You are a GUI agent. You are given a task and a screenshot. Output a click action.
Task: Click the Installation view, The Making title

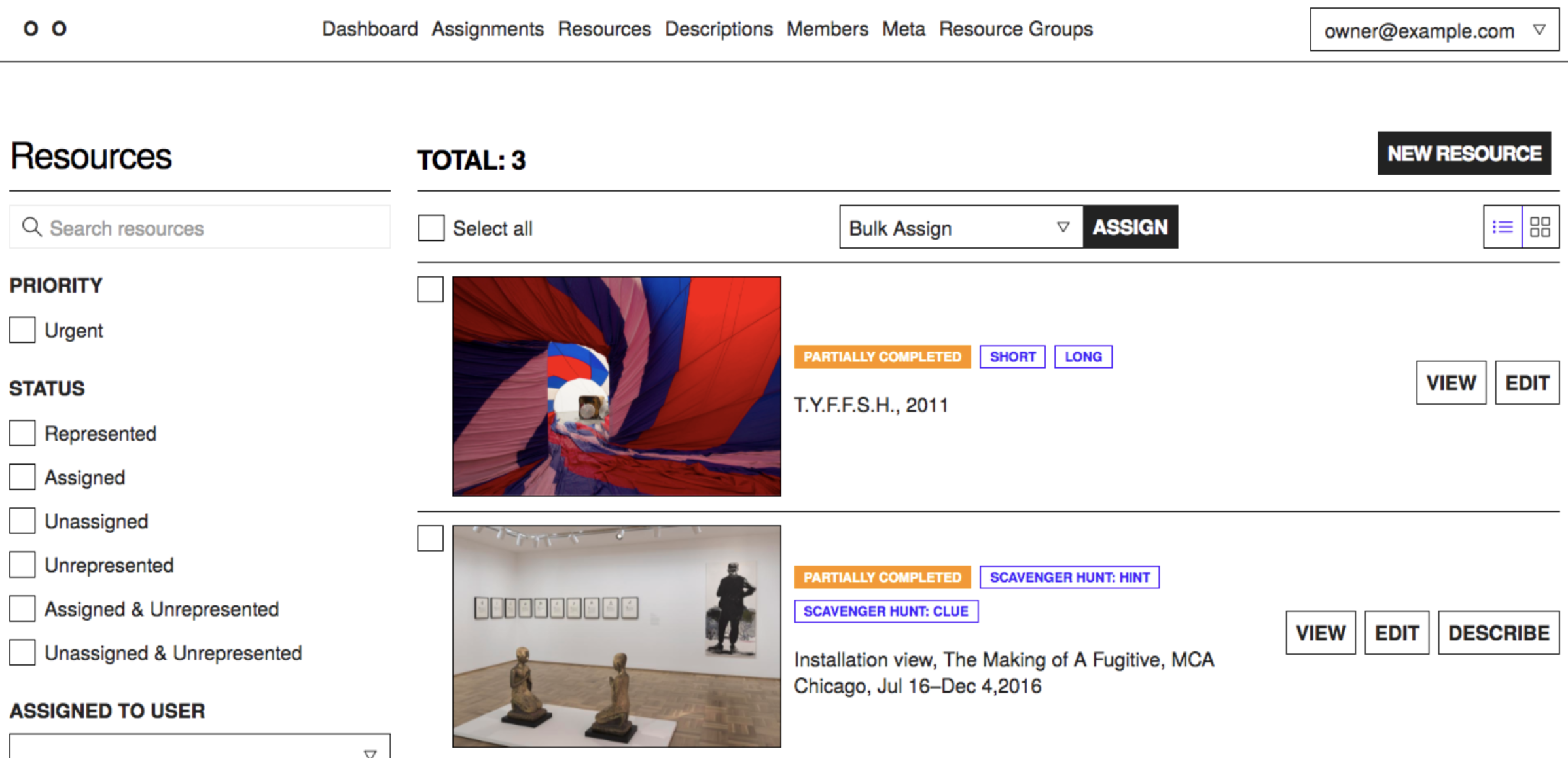click(x=1004, y=672)
